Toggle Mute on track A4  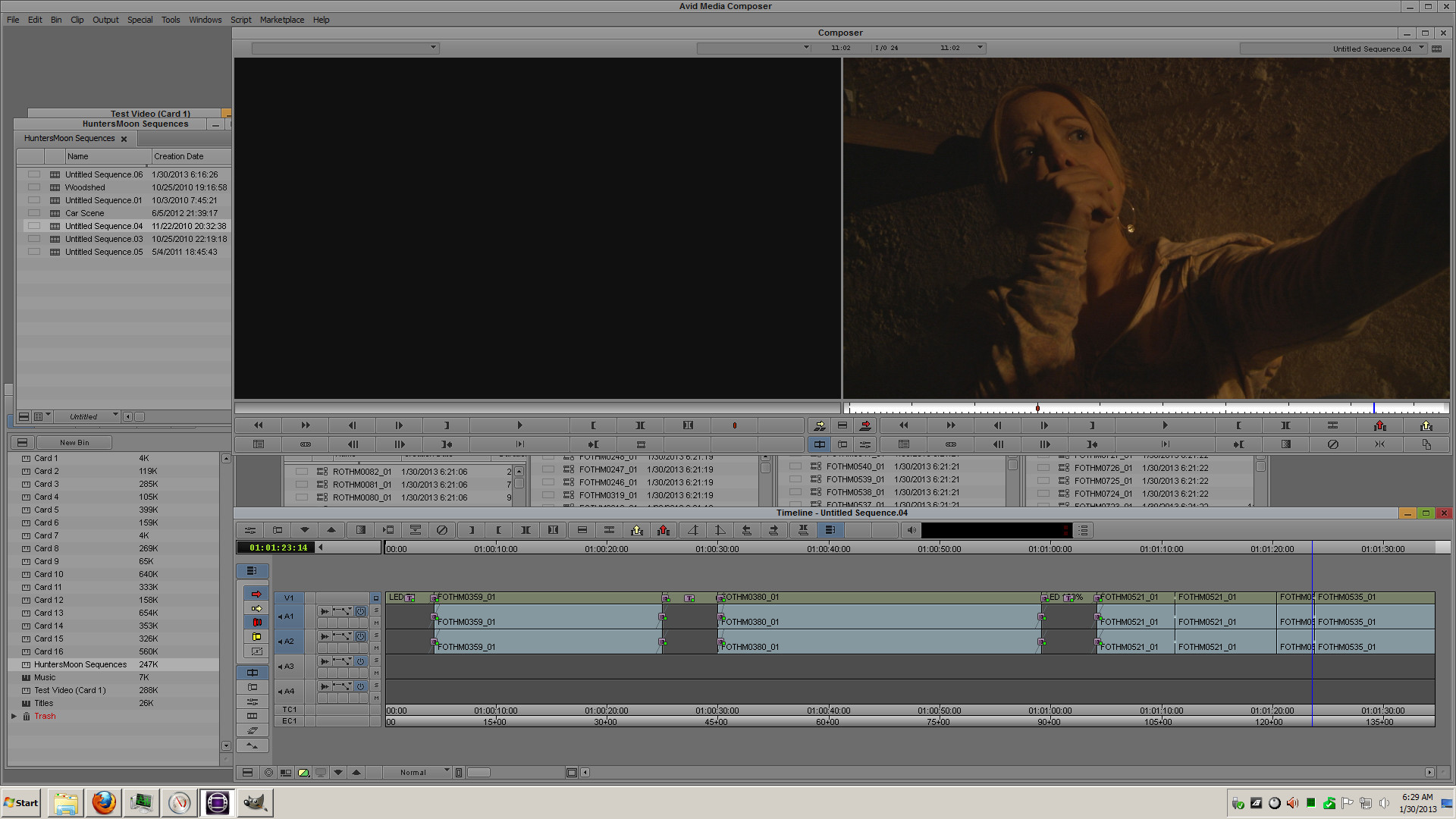point(375,698)
